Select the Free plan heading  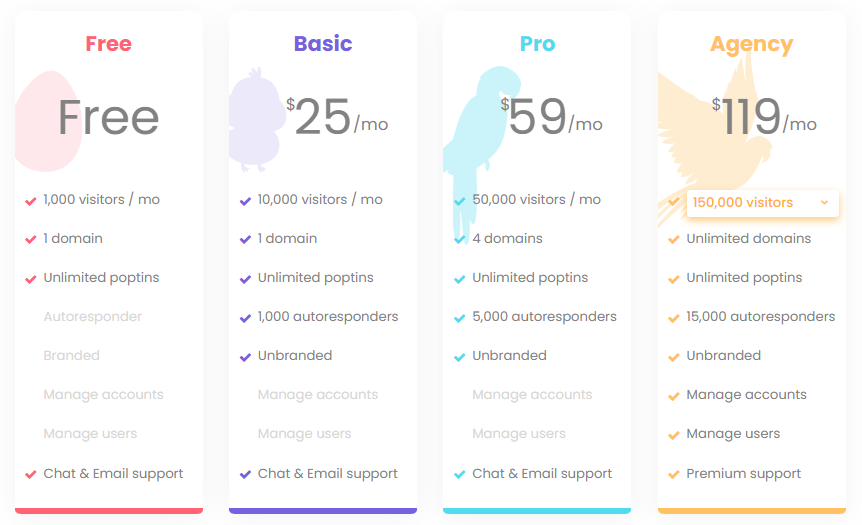coord(109,43)
